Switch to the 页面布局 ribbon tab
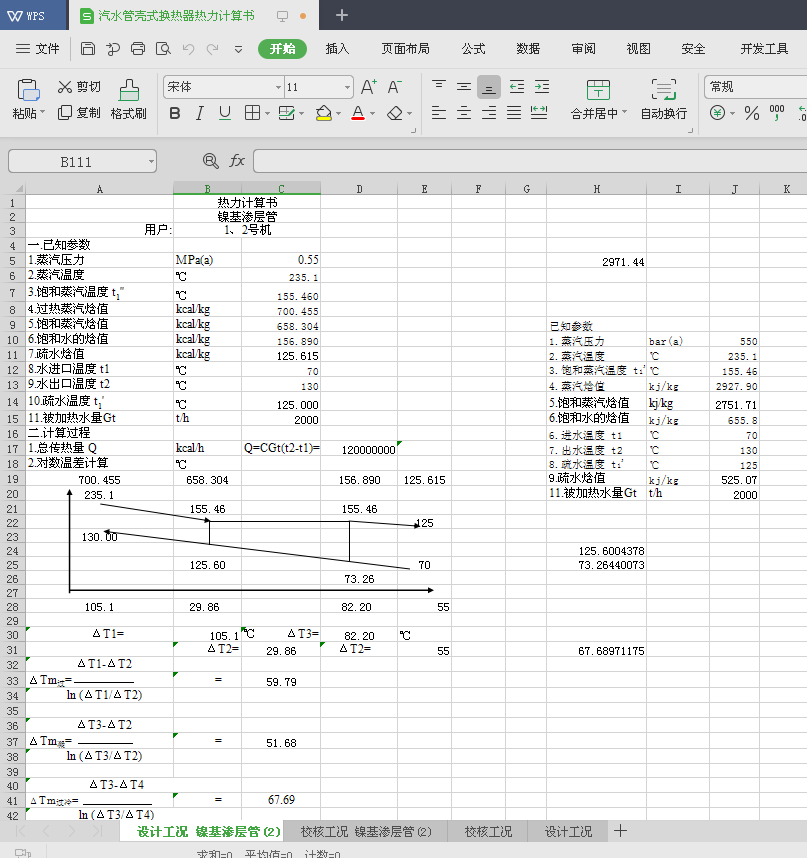Screen dimensions: 807x858 [405, 49]
